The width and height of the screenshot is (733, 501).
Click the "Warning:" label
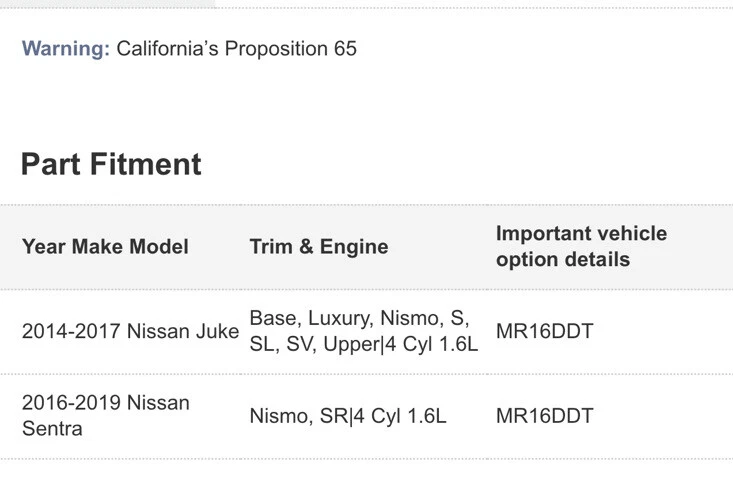(66, 48)
